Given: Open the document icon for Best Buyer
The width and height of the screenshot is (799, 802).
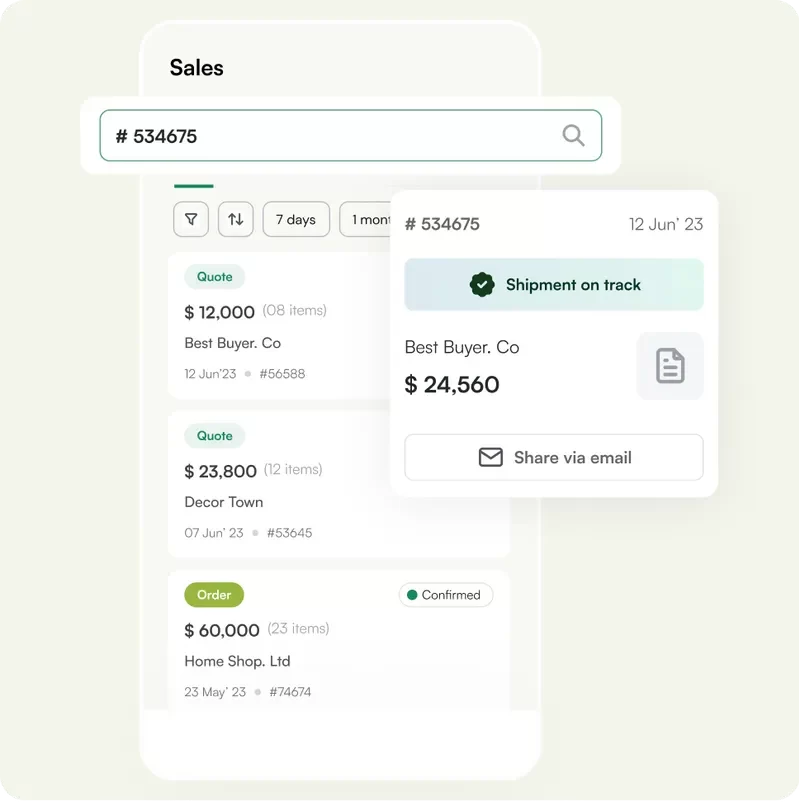Looking at the screenshot, I should coord(670,366).
